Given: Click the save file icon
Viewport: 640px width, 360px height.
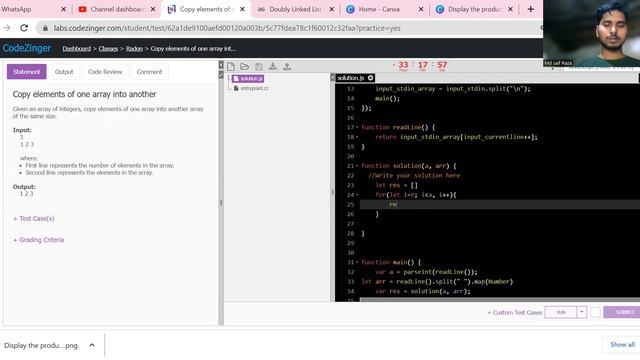Looking at the screenshot, I should 259,67.
